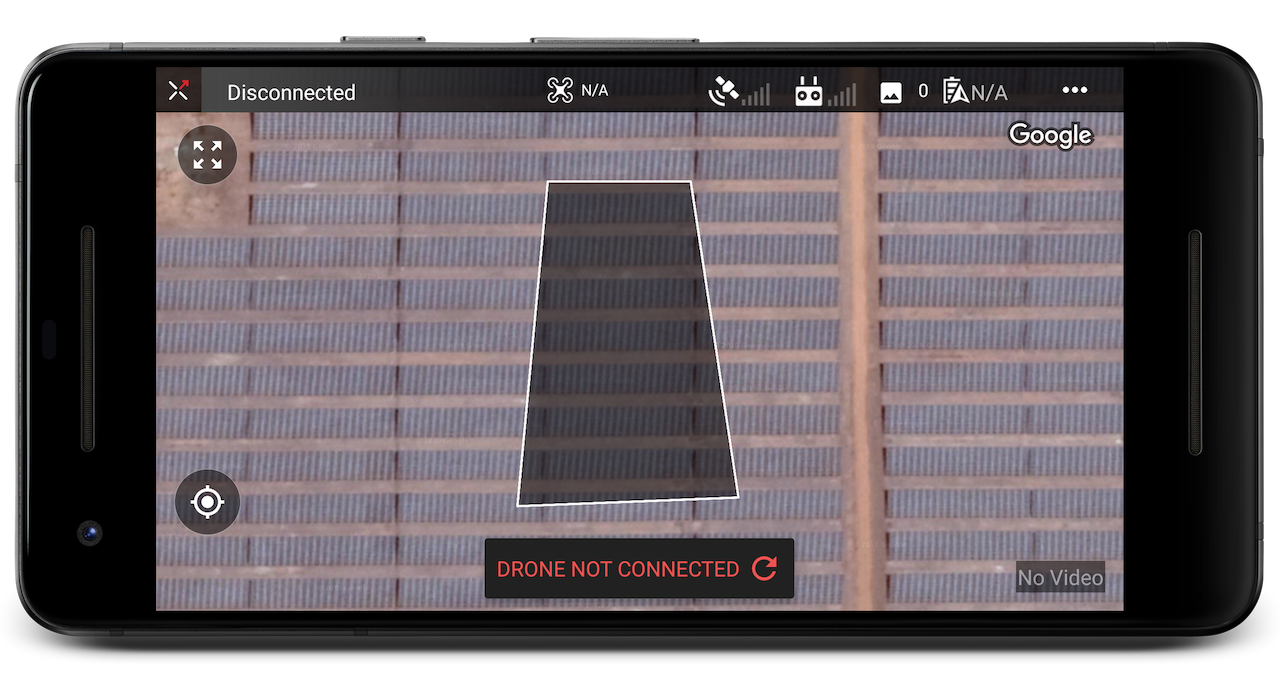The width and height of the screenshot is (1280, 700).
Task: Tap the photo count value 0
Action: [923, 91]
